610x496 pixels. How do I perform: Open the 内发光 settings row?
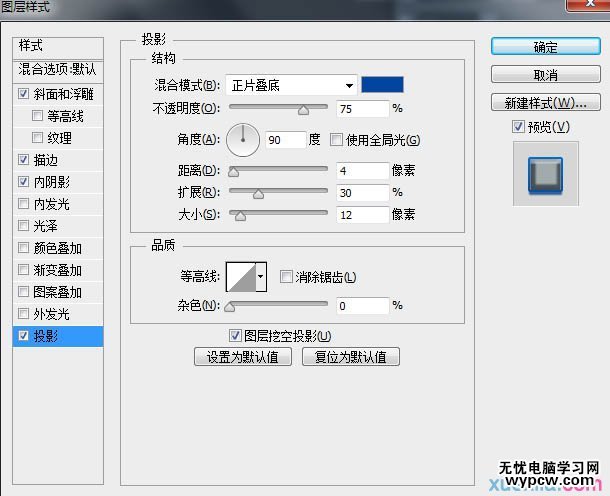pos(58,203)
